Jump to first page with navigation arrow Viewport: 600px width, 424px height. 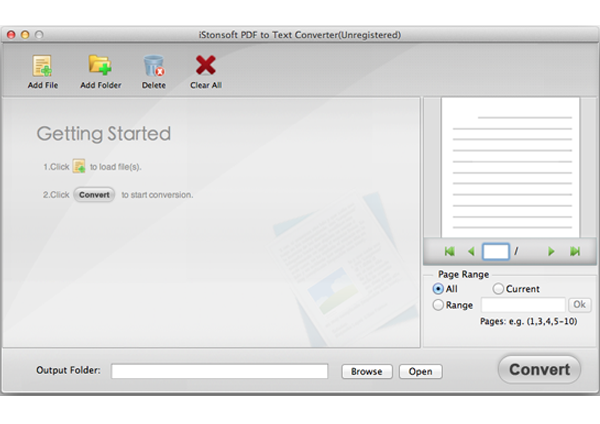click(449, 252)
